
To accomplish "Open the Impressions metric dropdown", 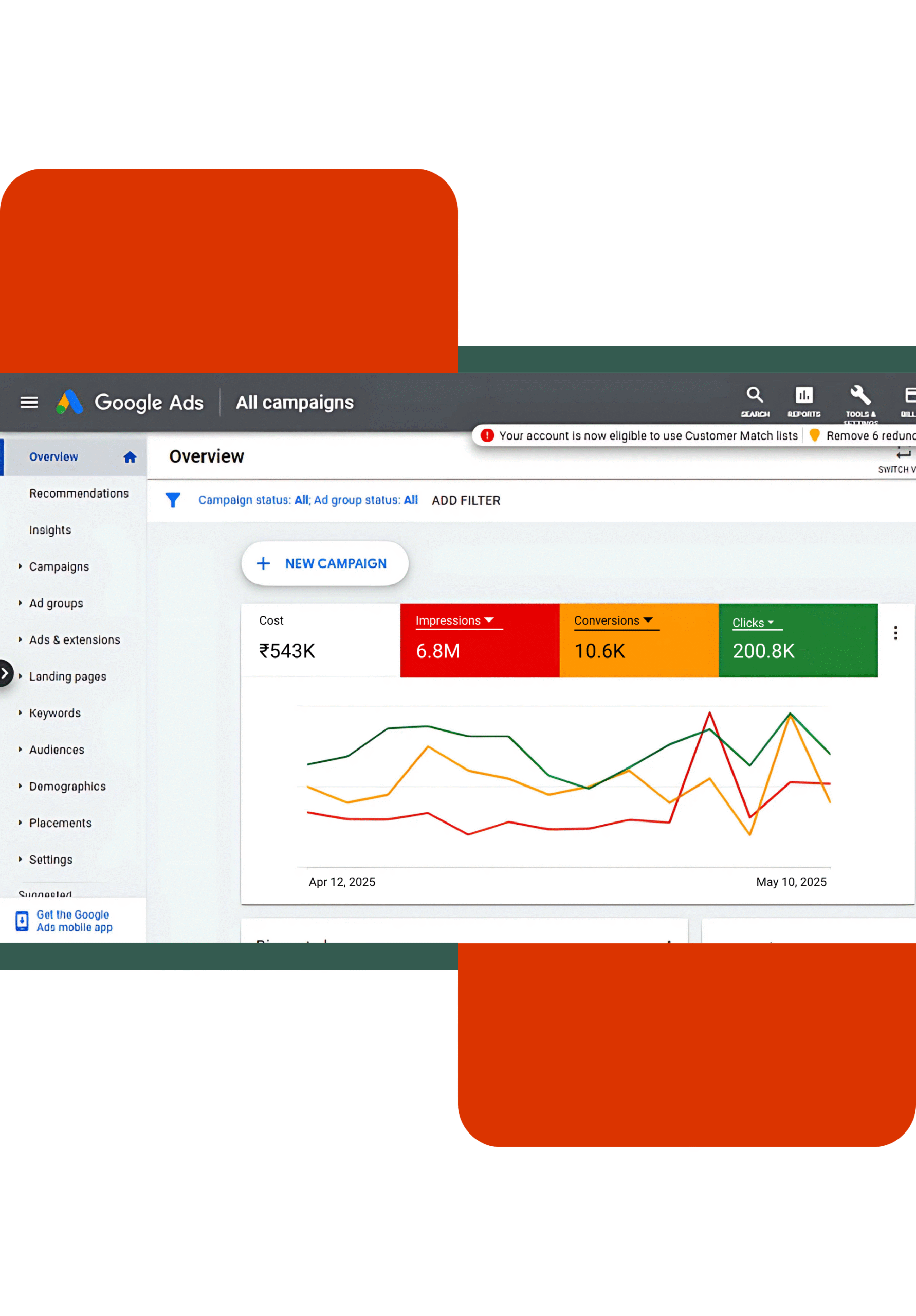I will 489,621.
